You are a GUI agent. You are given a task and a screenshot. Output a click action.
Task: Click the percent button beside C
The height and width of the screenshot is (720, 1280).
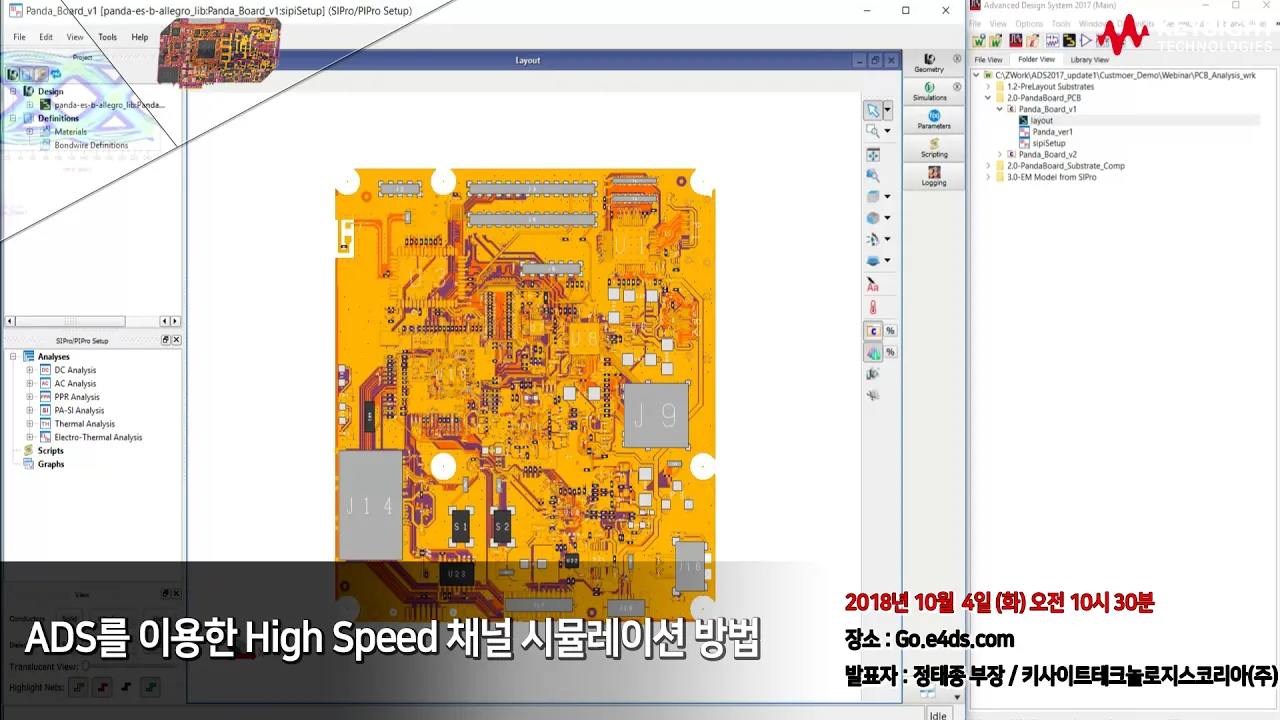pos(890,330)
